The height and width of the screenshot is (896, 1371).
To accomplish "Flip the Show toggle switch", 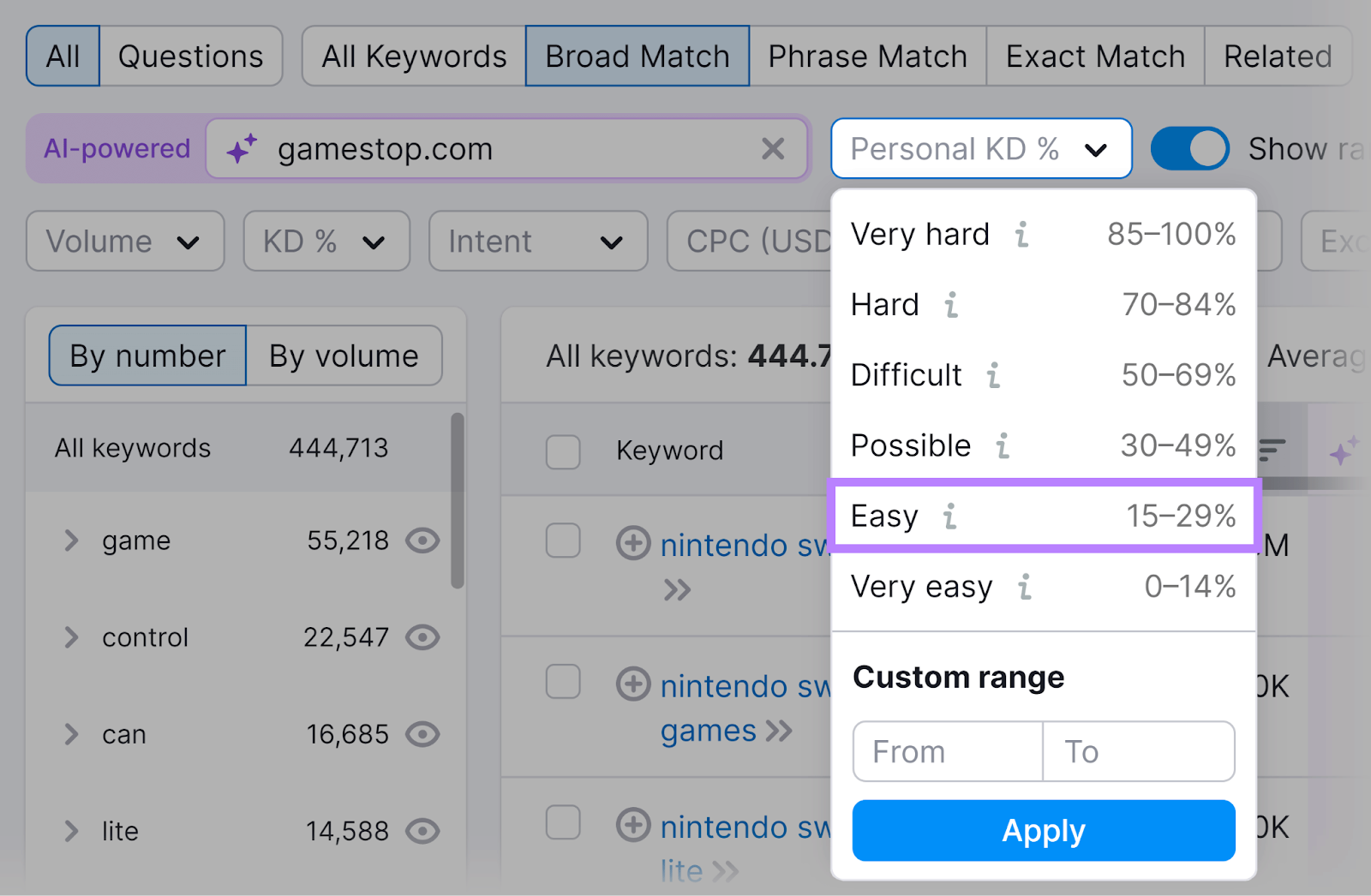I will 1189,147.
